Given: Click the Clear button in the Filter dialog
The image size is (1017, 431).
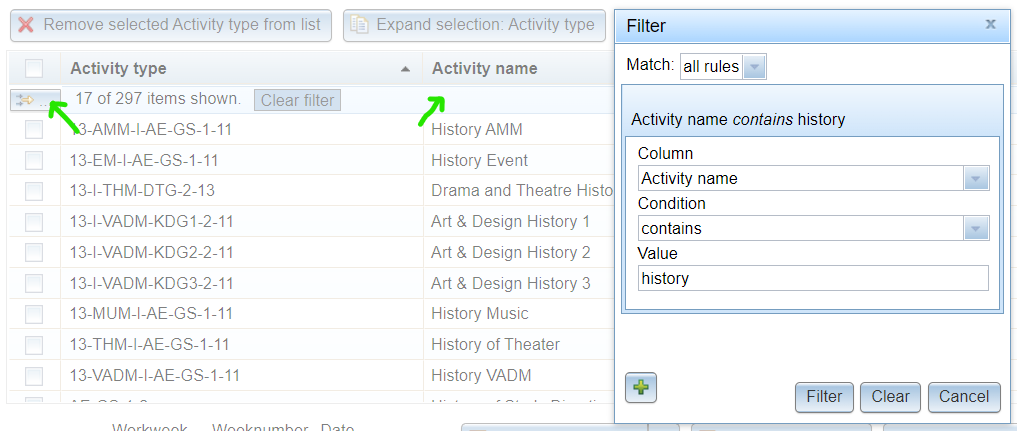Looking at the screenshot, I should click(x=891, y=397).
